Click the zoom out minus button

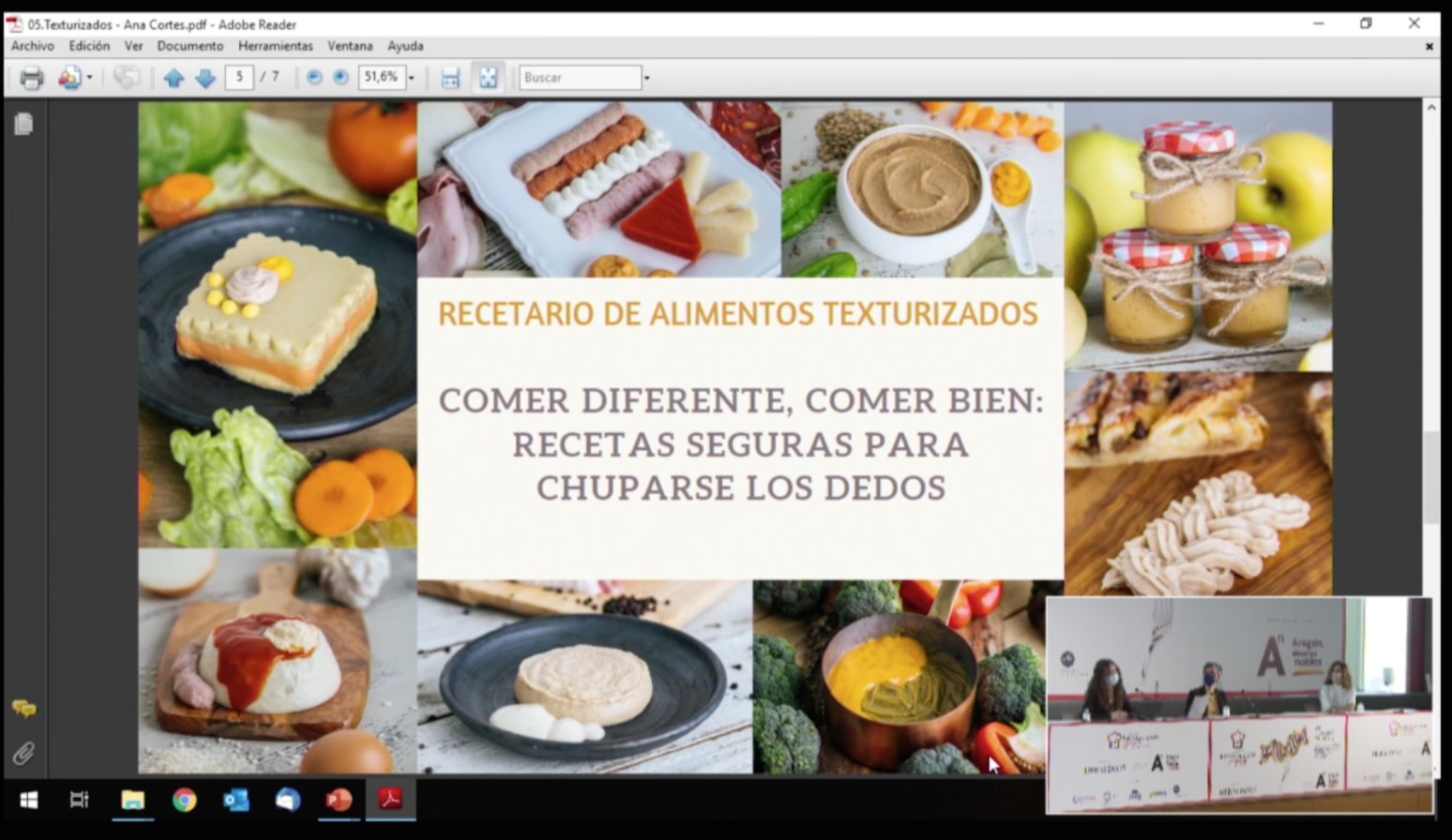[x=314, y=78]
